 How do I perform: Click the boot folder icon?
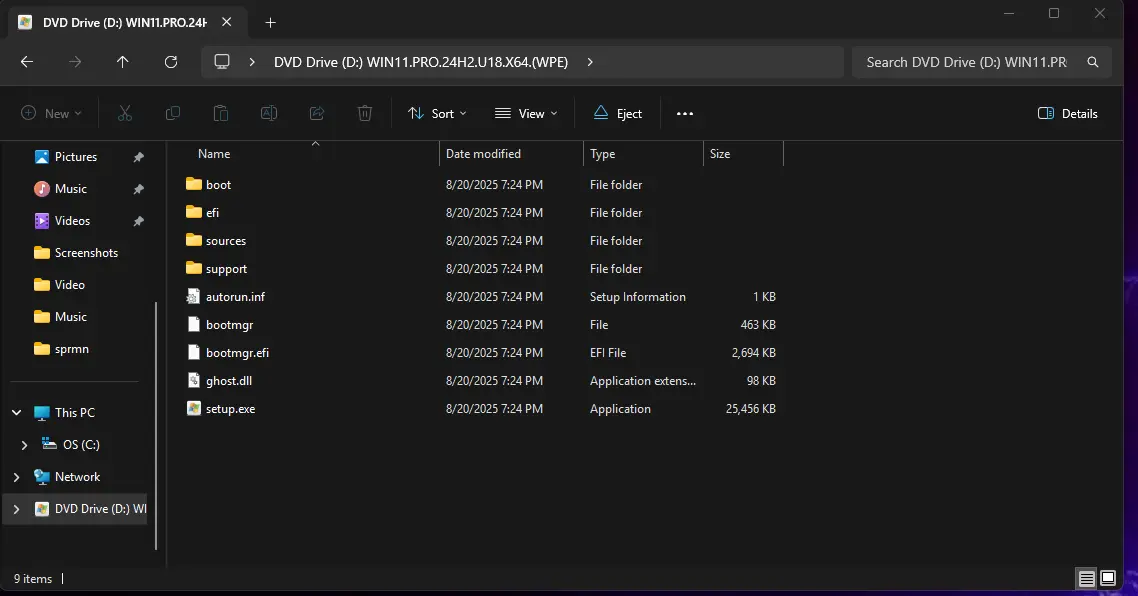[x=193, y=184]
